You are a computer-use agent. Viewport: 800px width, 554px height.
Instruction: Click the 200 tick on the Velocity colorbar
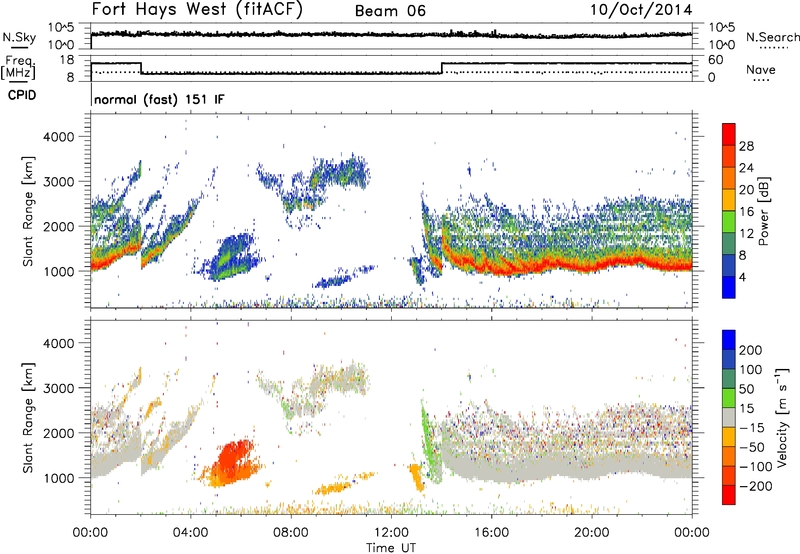tap(751, 350)
